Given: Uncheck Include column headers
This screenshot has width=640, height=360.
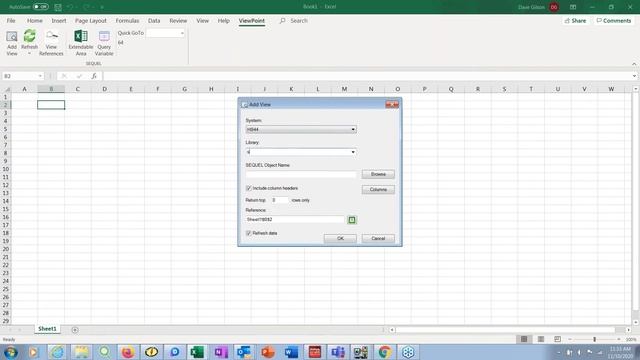Looking at the screenshot, I should click(249, 188).
